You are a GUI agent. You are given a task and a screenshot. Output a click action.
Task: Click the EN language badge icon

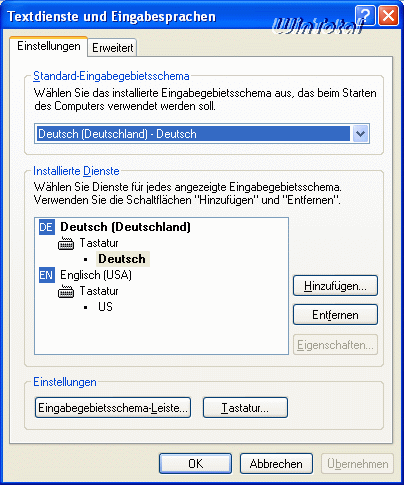tap(47, 275)
